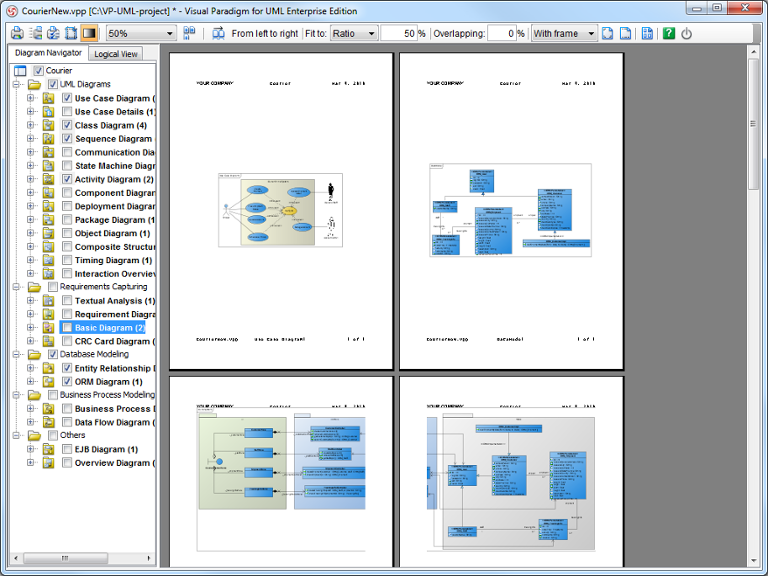The width and height of the screenshot is (768, 576).
Task: Select CRC Card Diagram tree item
Action: click(x=115, y=341)
